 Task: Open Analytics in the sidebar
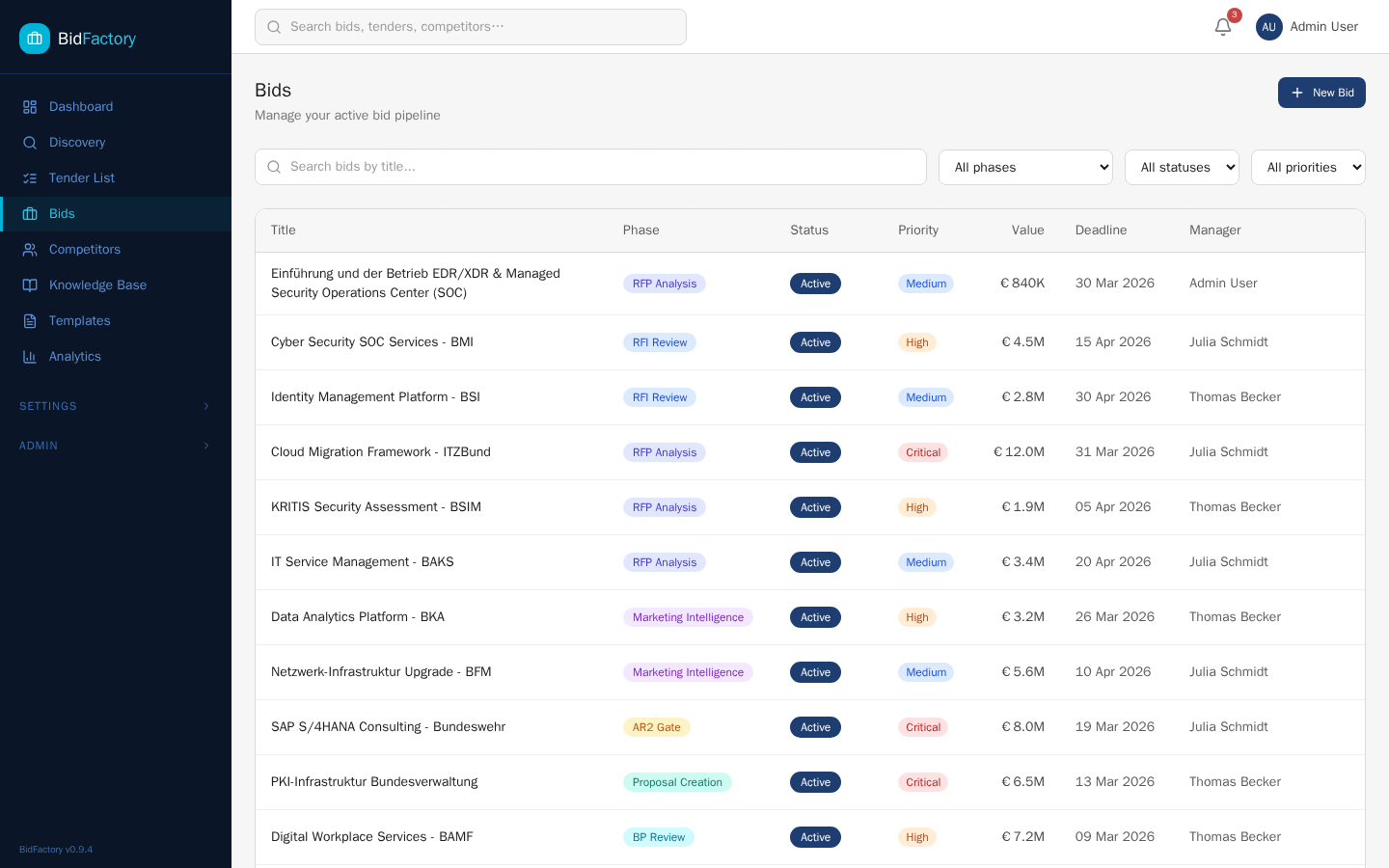click(x=116, y=357)
